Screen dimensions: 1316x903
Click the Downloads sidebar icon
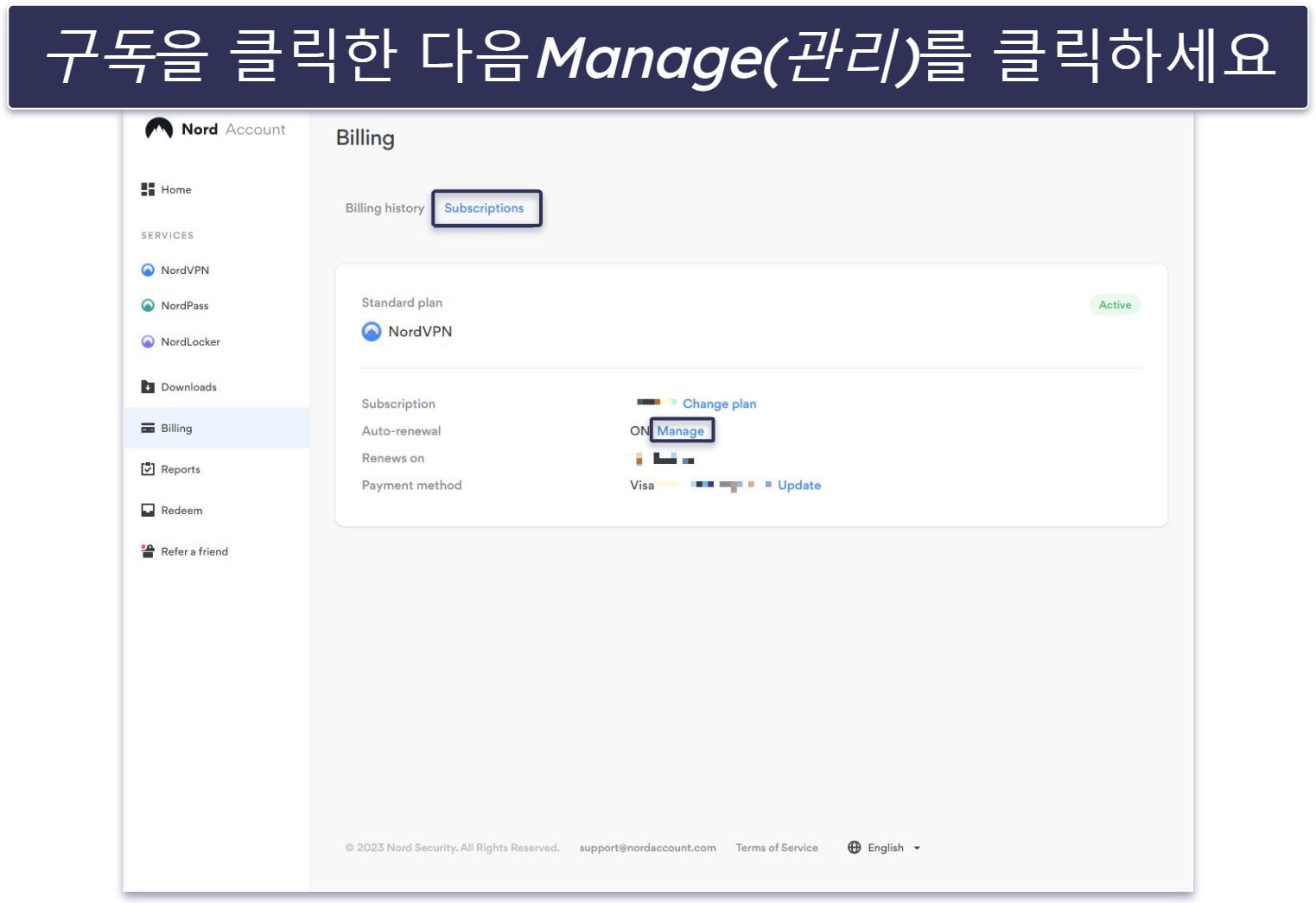pos(148,386)
